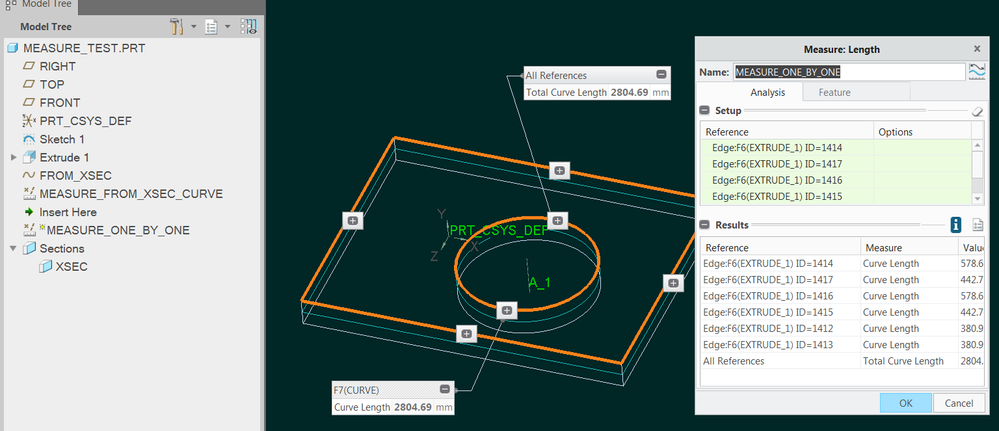Select PRT_CSYS_DEF in the model tree

(85, 121)
